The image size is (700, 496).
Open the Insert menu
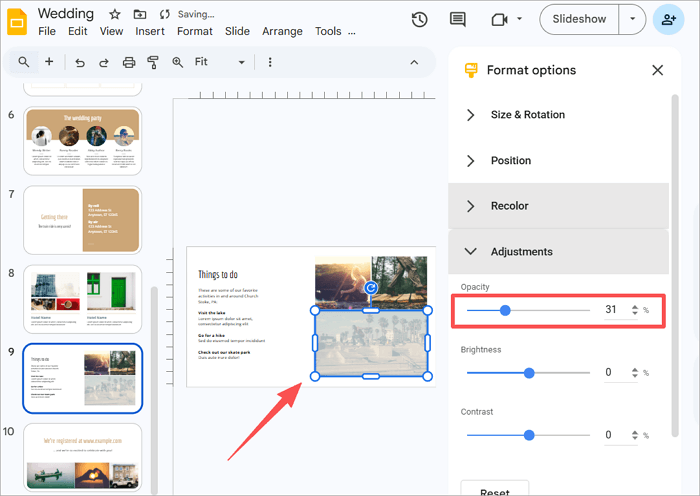pos(150,31)
